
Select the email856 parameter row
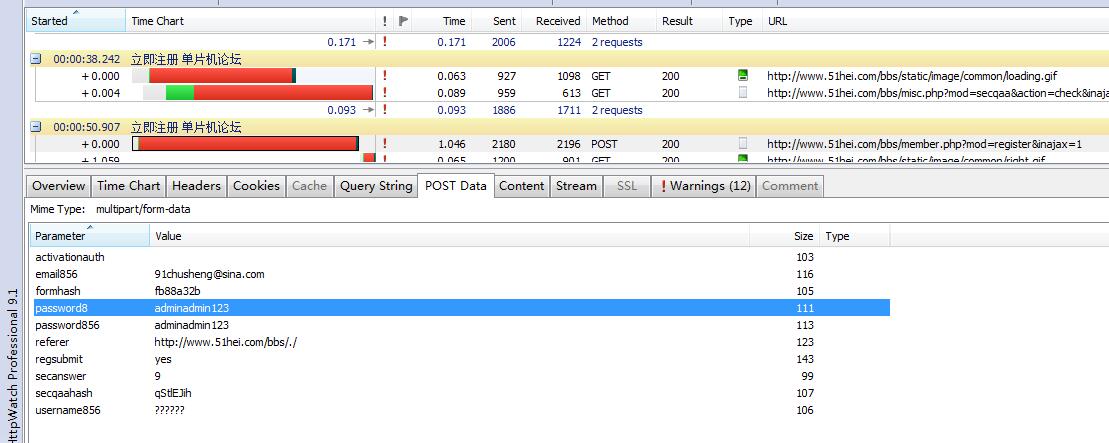point(56,274)
